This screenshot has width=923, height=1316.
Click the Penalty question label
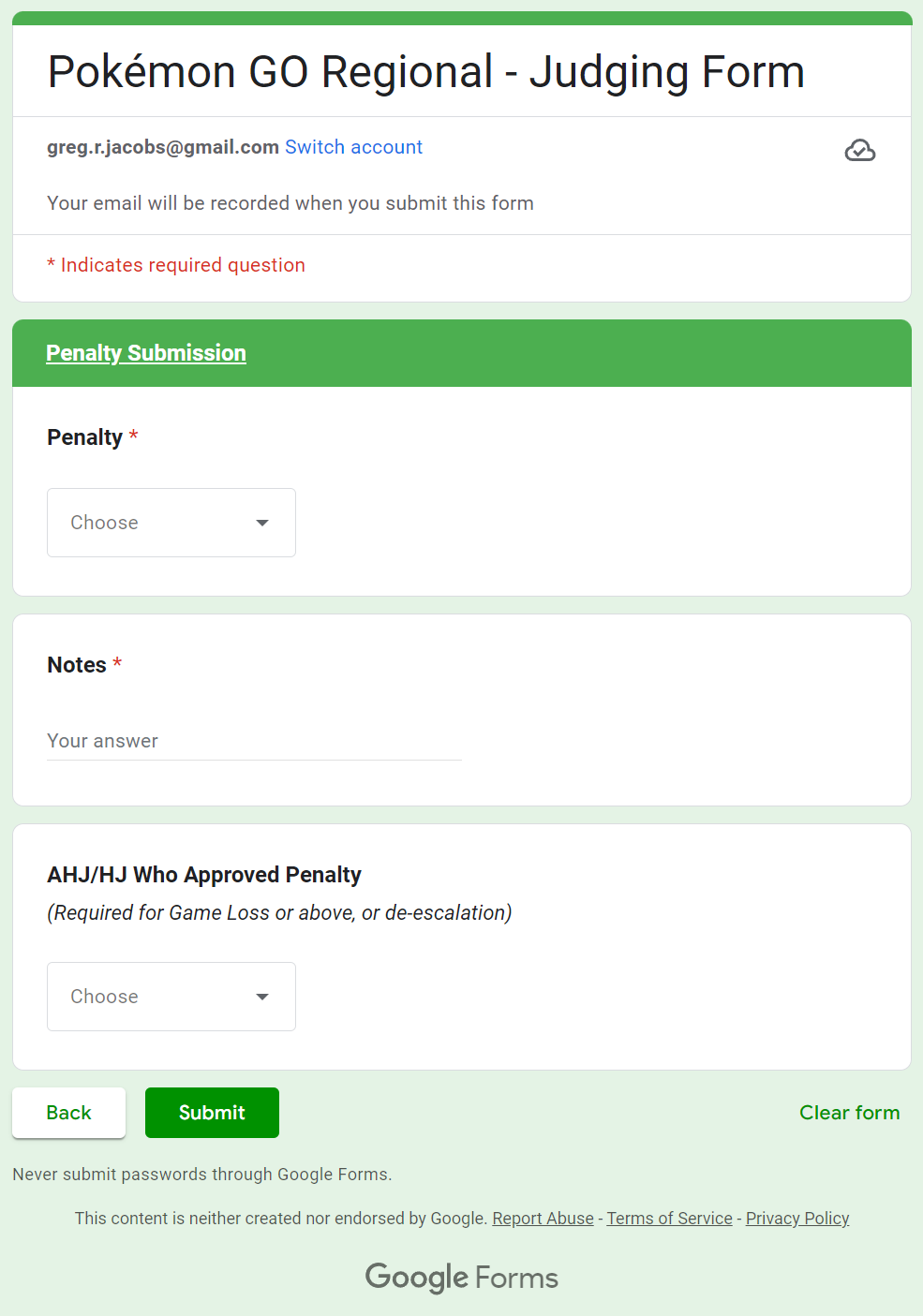[x=85, y=437]
